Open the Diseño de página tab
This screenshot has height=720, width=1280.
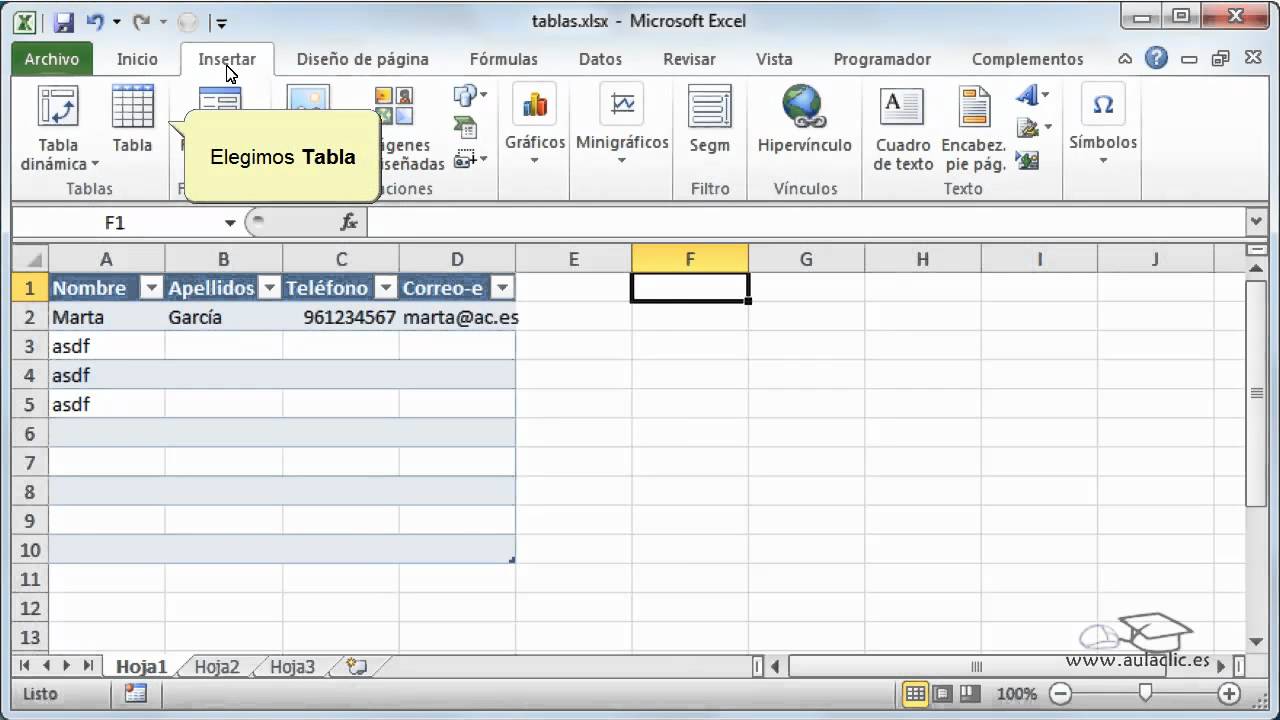[x=363, y=59]
